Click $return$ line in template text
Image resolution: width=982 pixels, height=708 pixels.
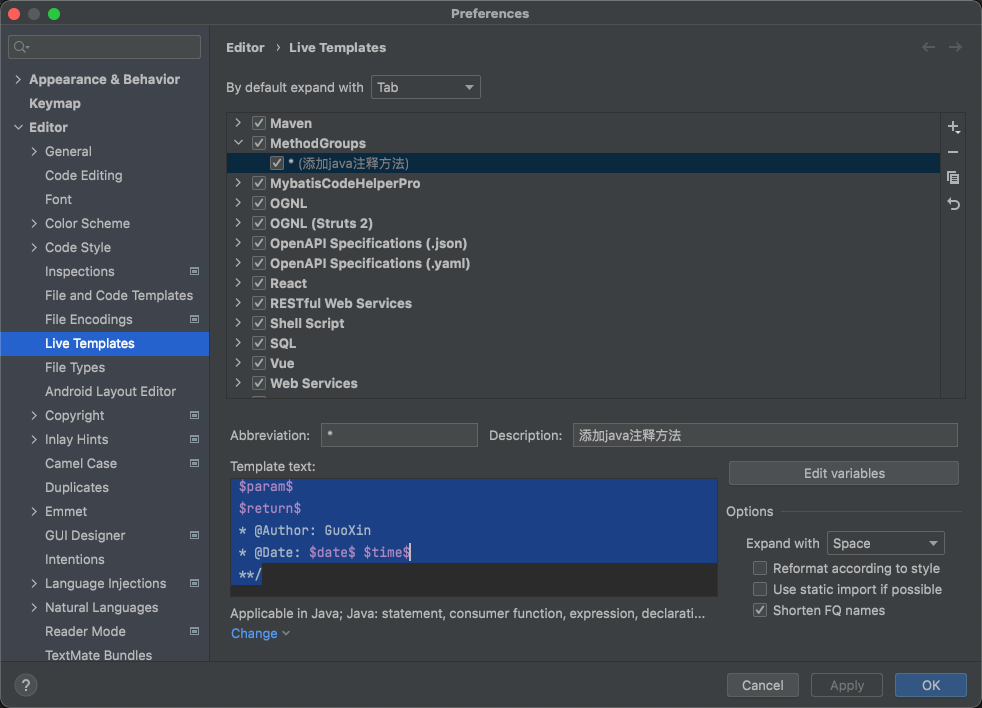point(270,508)
